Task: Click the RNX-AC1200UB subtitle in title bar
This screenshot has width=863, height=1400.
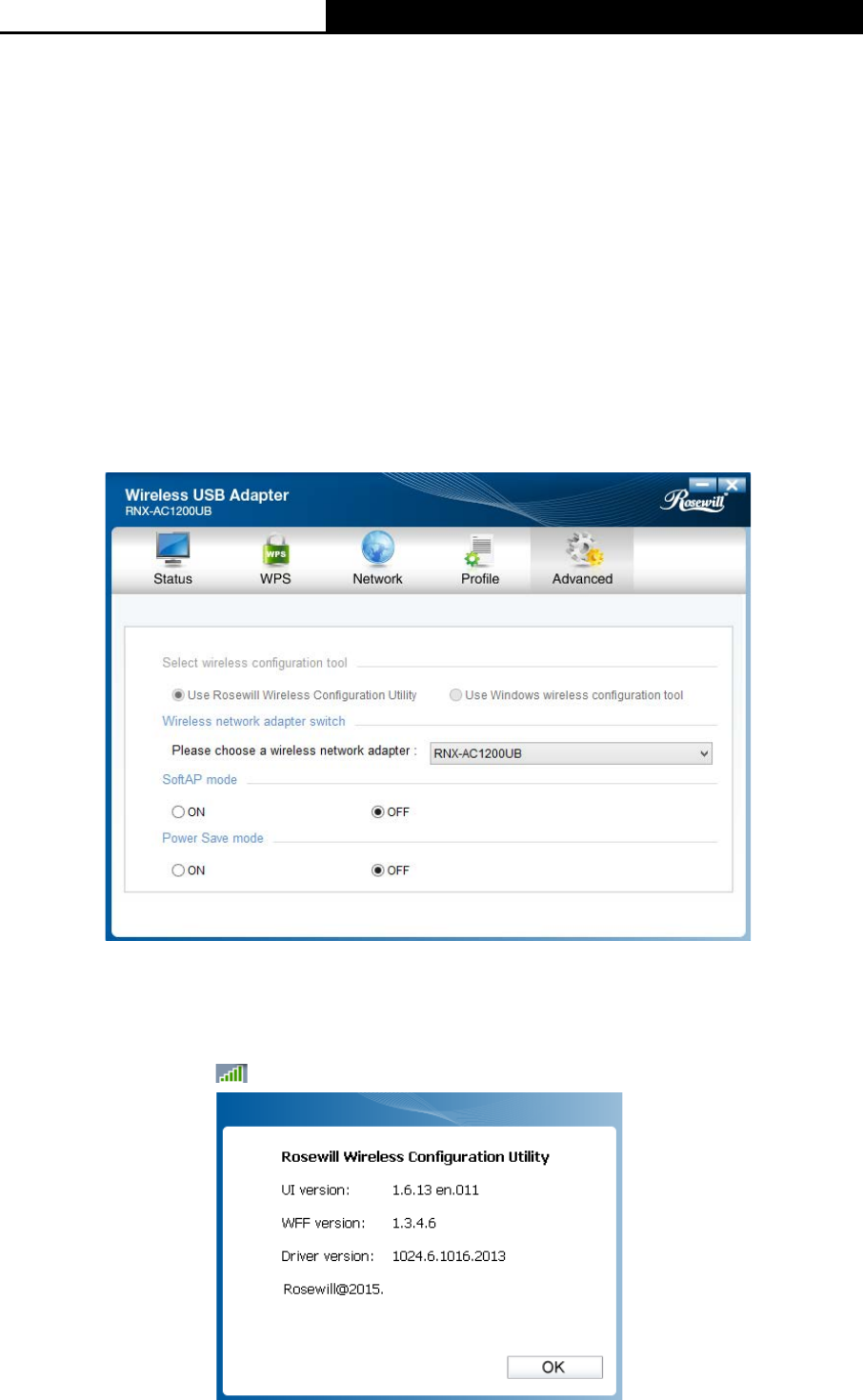Action: point(169,511)
